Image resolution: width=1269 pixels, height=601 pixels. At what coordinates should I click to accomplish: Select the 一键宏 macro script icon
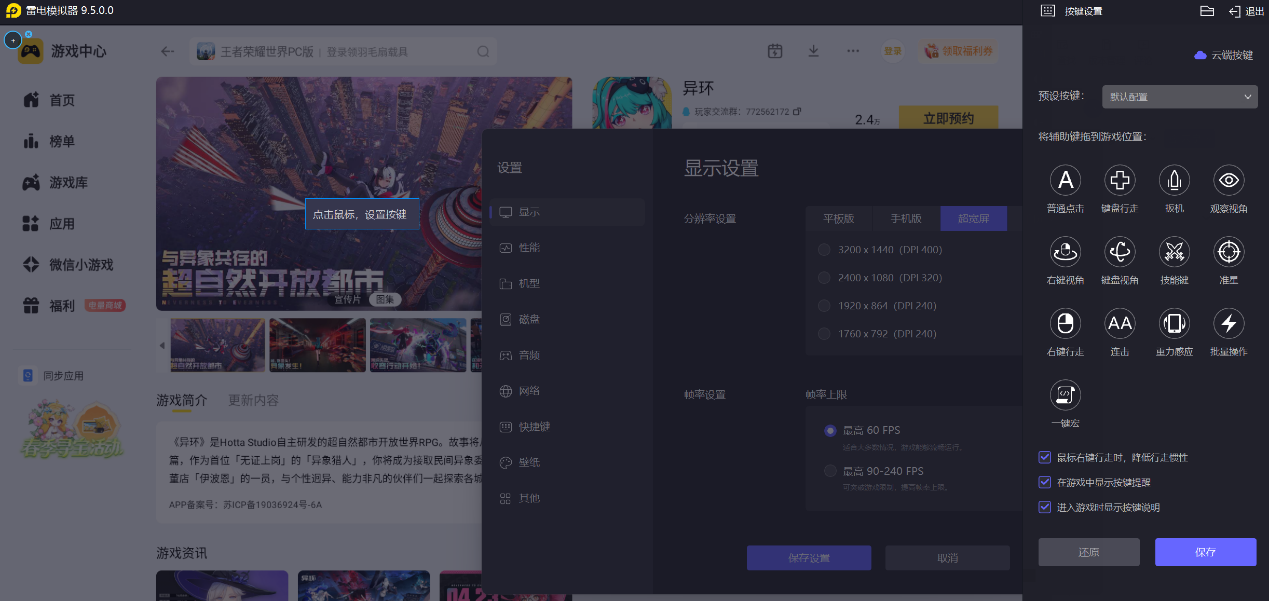1065,394
